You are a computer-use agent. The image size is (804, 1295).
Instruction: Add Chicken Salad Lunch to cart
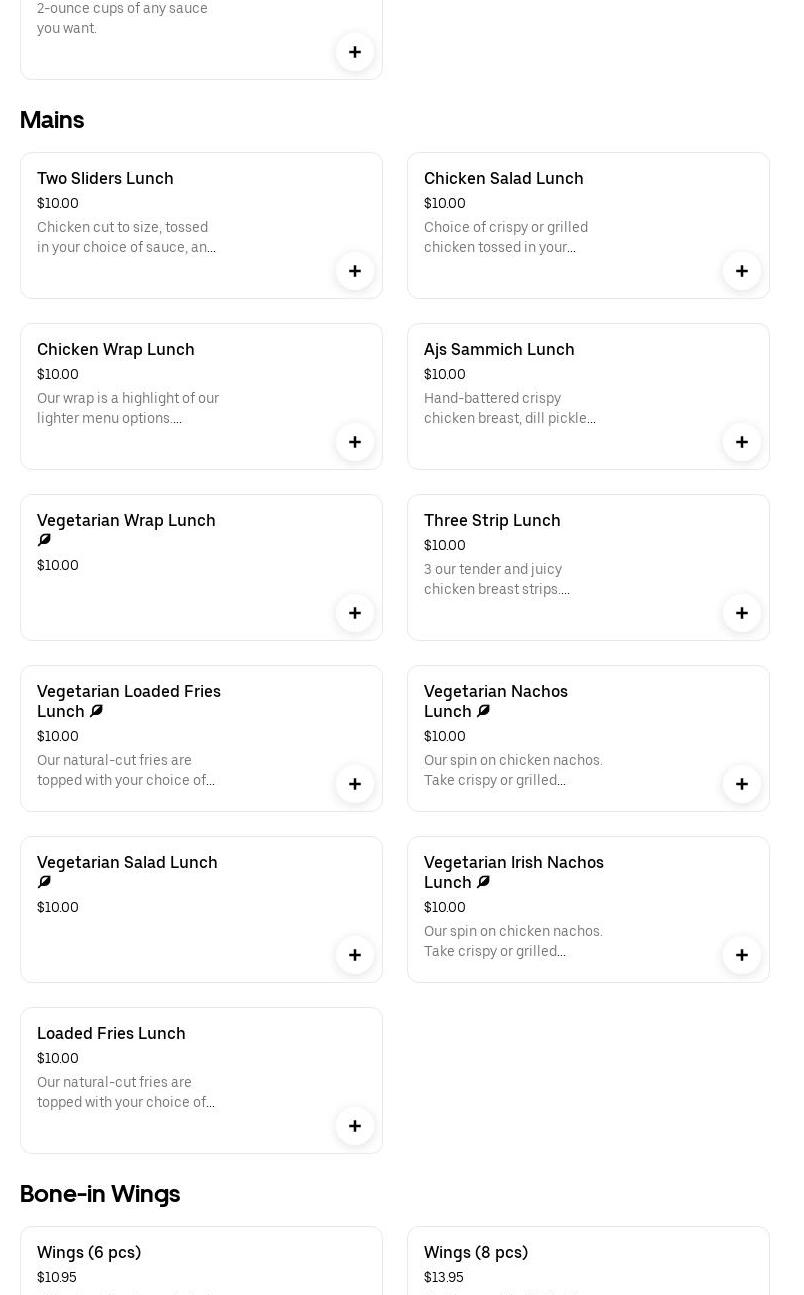742,271
